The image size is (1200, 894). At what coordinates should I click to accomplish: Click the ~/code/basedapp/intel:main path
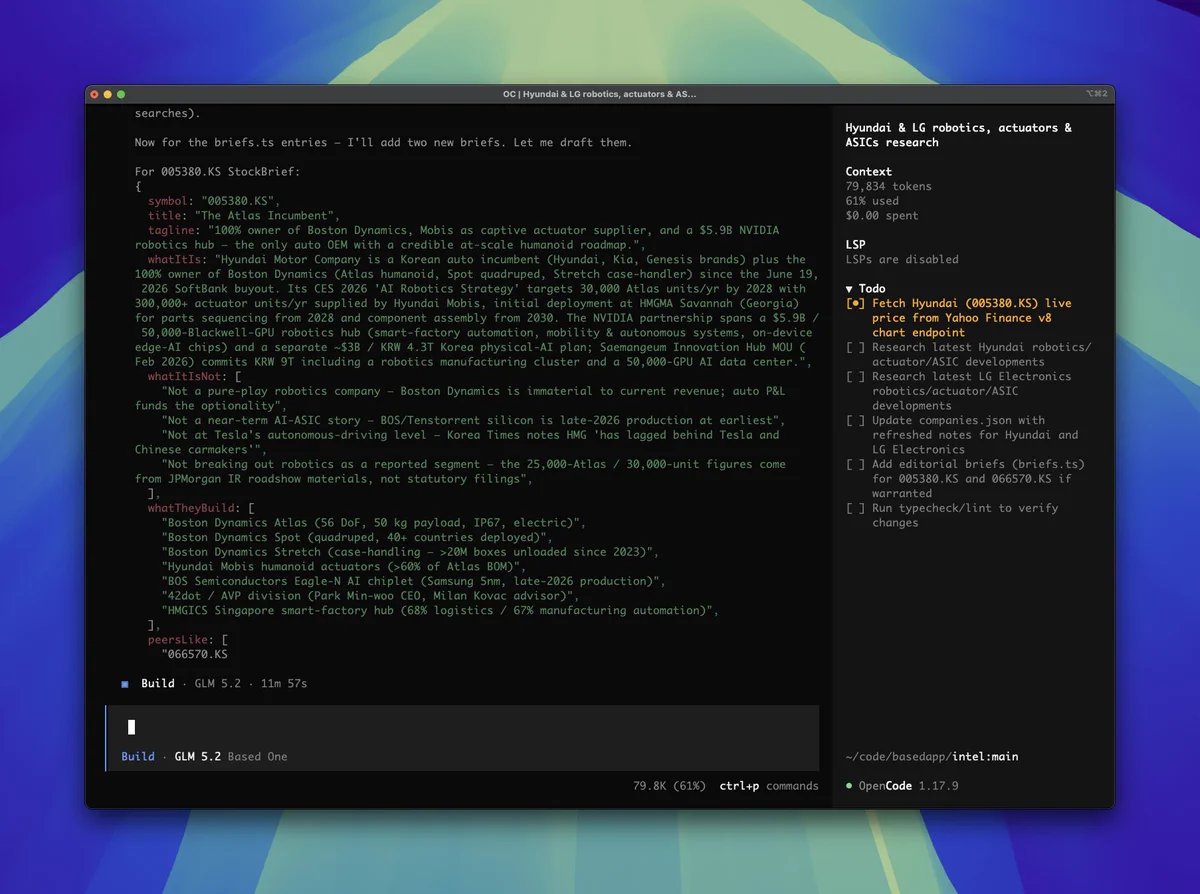(x=932, y=757)
